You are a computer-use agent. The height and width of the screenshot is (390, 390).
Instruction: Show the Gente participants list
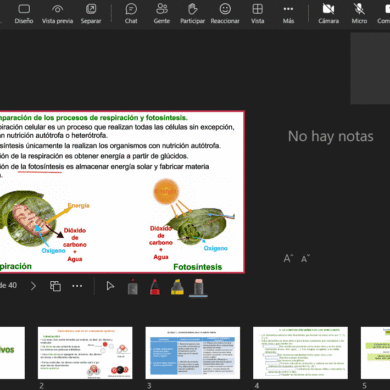coord(162,14)
